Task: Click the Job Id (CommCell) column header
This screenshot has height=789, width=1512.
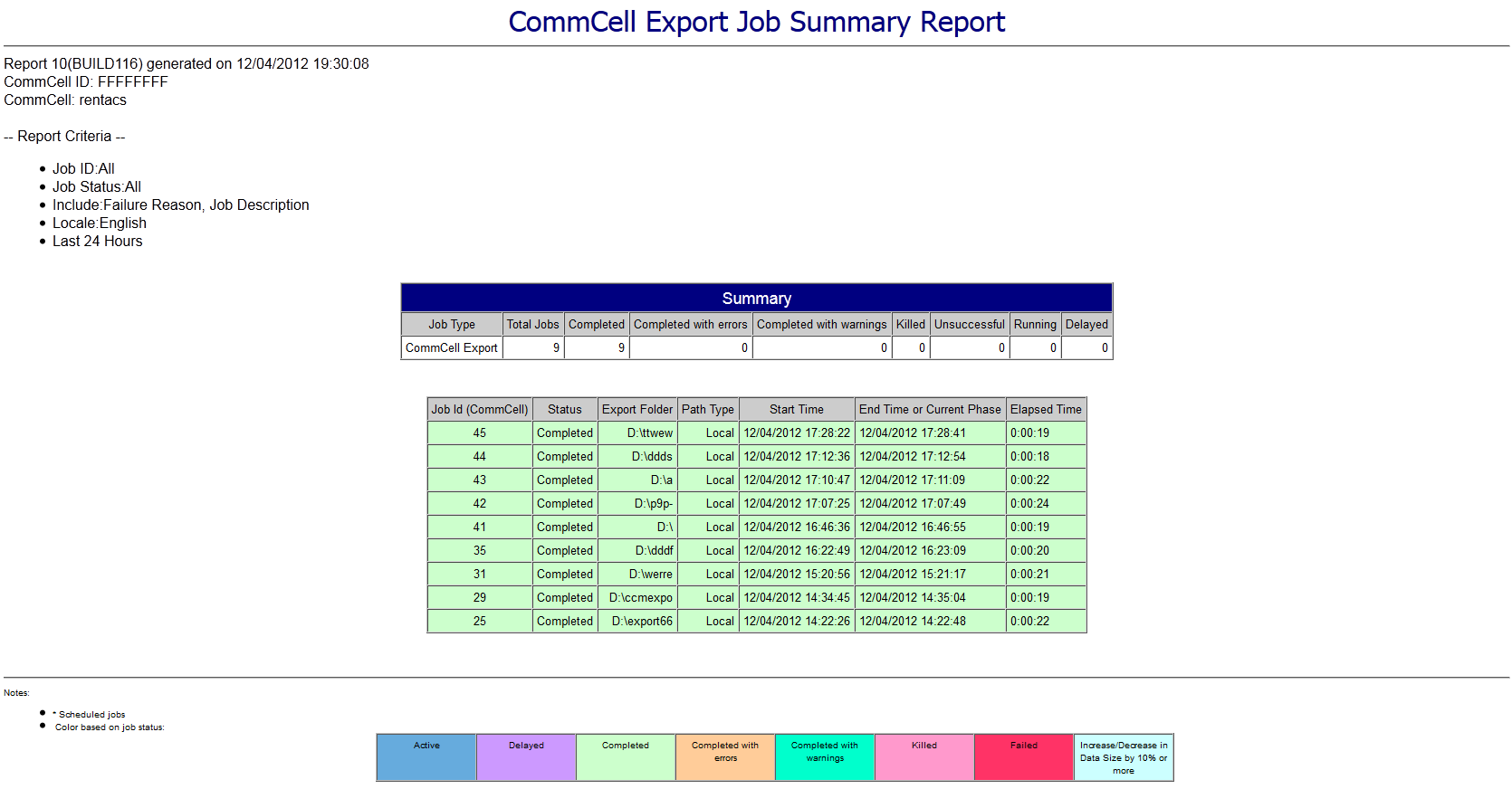Action: 480,409
